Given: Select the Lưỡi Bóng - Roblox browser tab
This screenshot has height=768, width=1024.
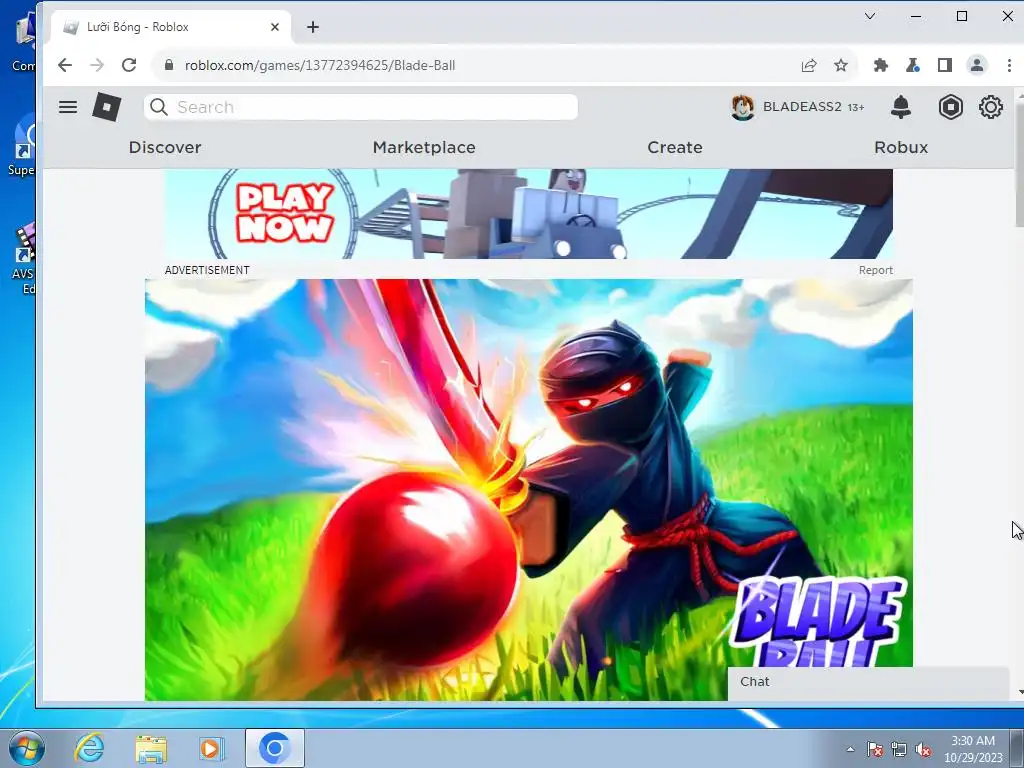Looking at the screenshot, I should click(171, 27).
